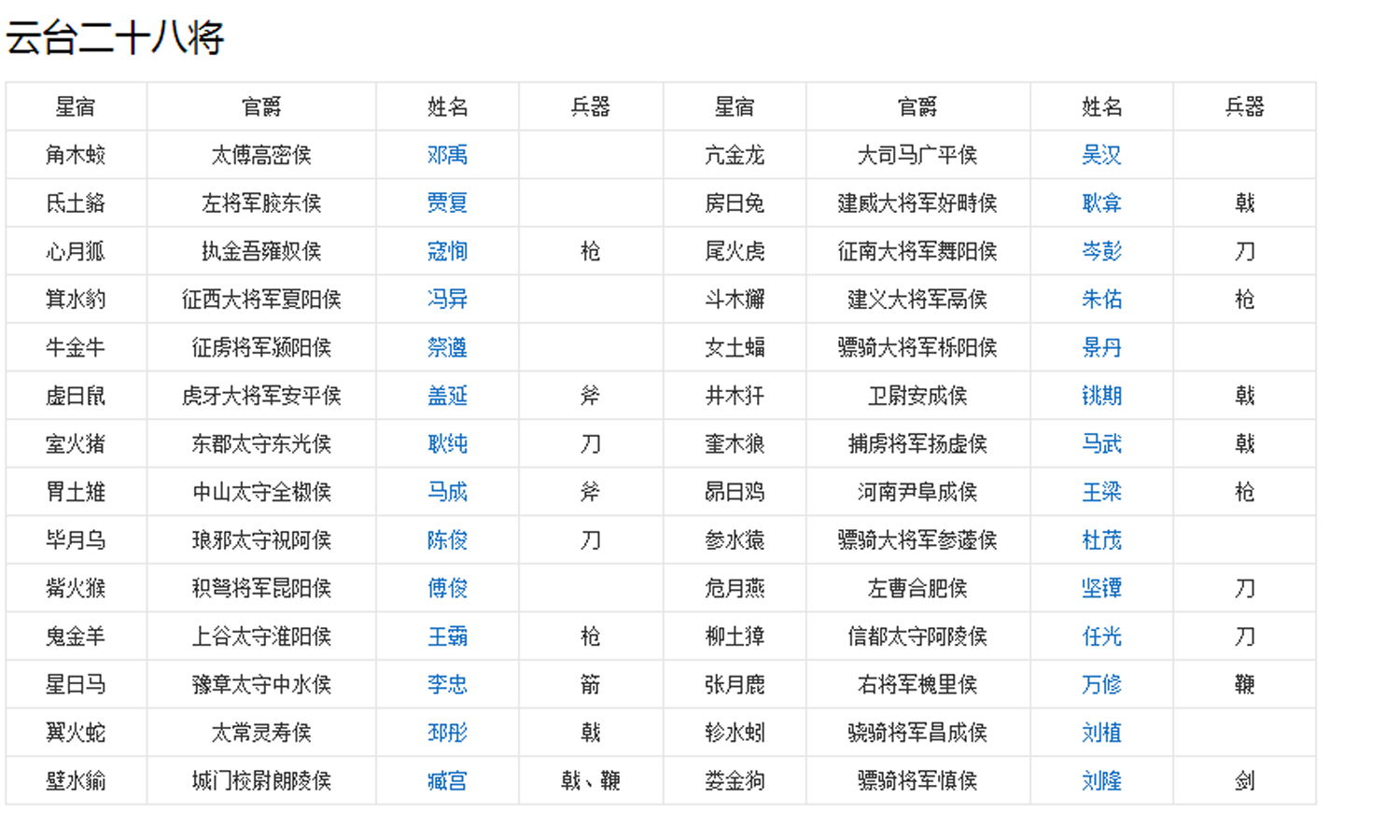
Task: Click the 虎牙大将军安平侯 cell
Action: coord(261,396)
